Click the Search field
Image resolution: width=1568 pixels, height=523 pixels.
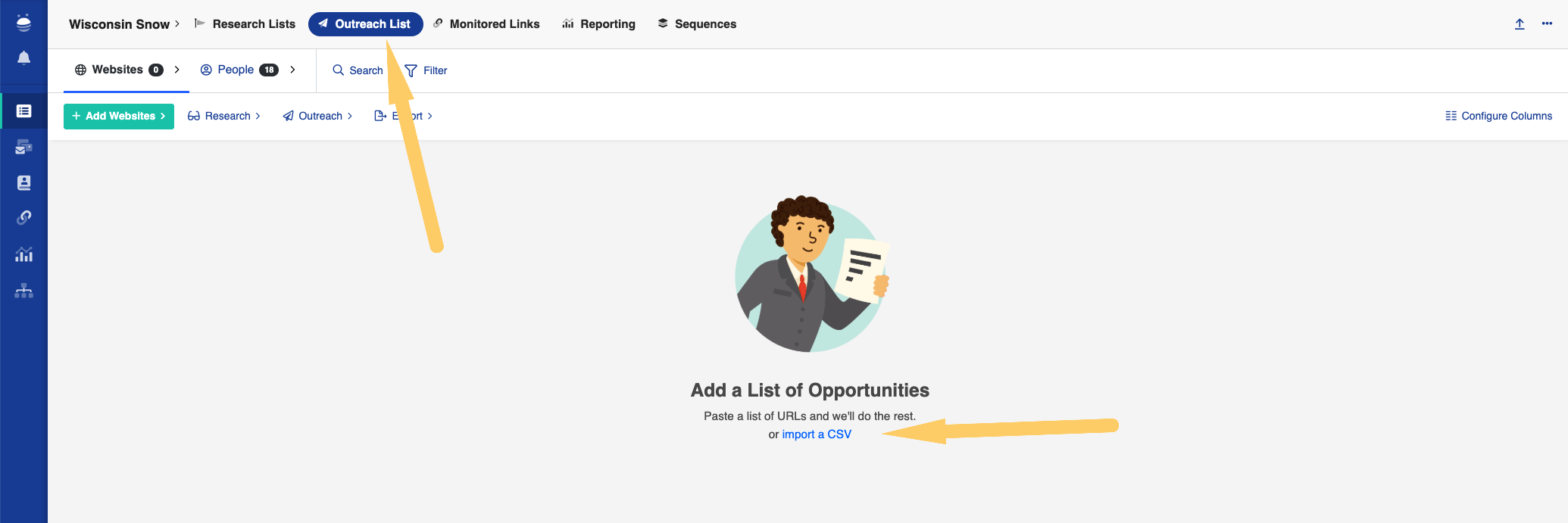(358, 70)
